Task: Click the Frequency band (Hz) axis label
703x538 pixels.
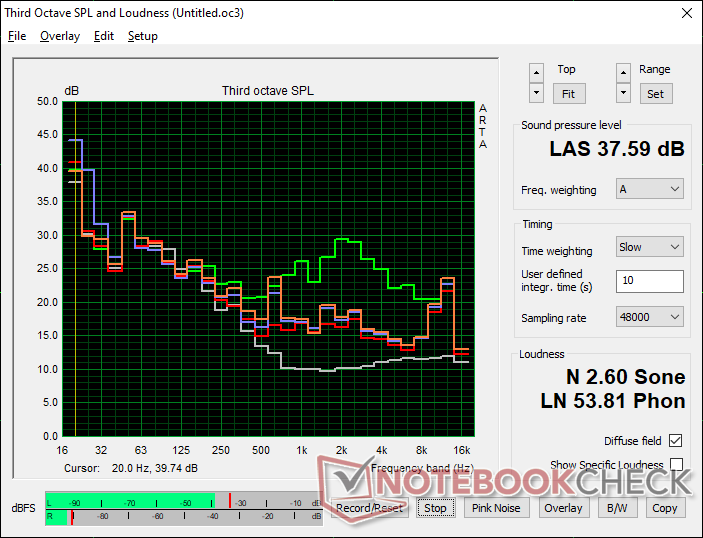Action: [422, 468]
